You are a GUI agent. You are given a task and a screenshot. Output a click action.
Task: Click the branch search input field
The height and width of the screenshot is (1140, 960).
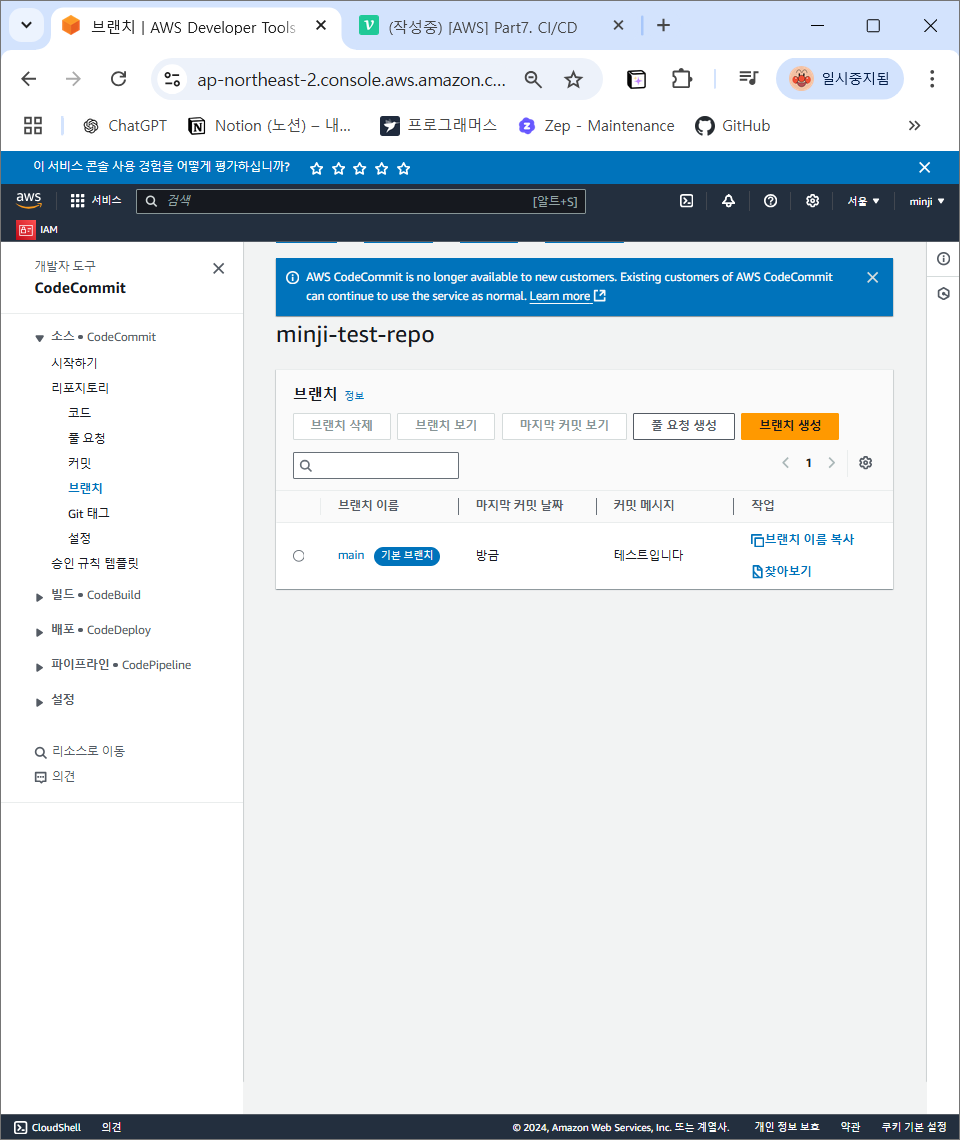pos(376,465)
